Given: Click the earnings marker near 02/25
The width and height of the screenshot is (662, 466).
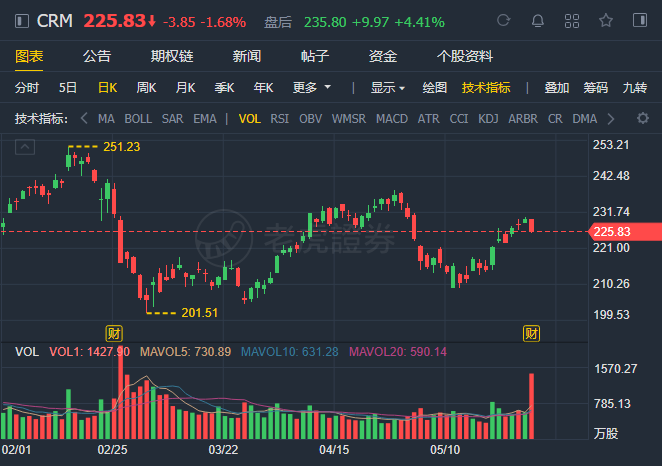Looking at the screenshot, I should (114, 333).
